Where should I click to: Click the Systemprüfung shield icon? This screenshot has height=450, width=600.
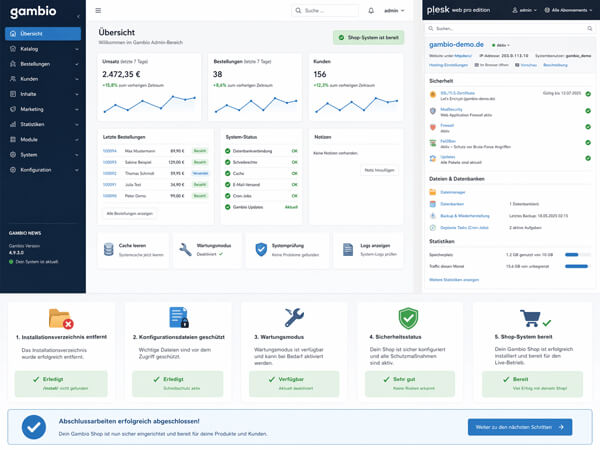261,249
